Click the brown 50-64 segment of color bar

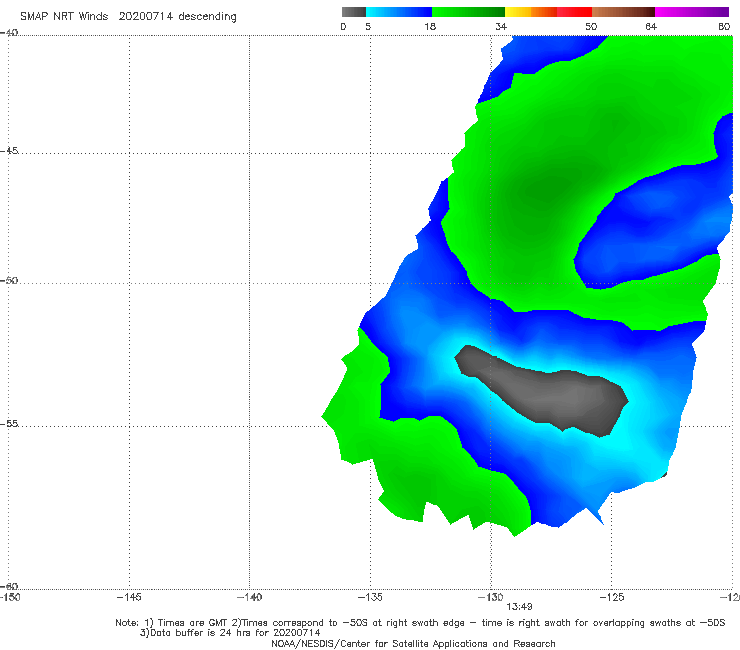(623, 12)
